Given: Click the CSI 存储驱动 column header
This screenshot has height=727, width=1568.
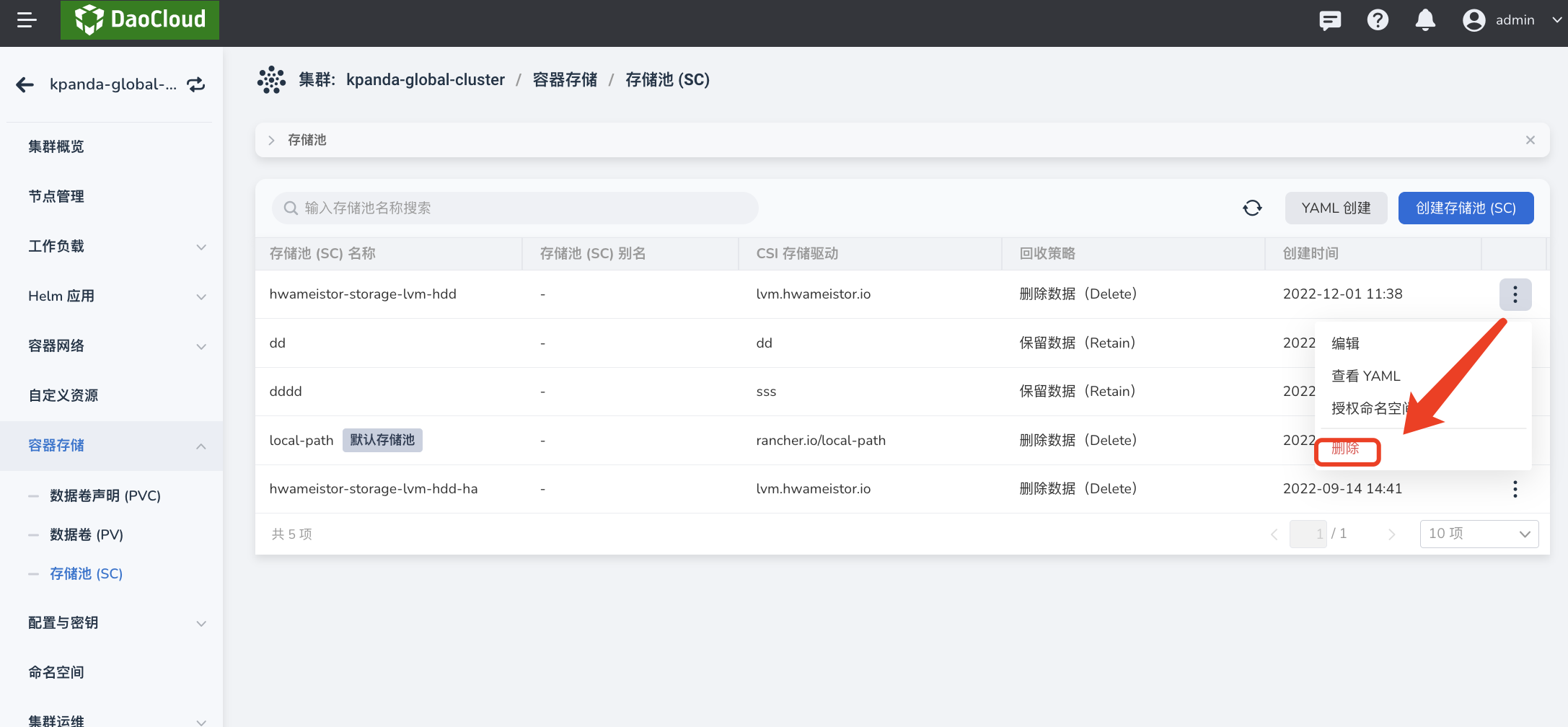Looking at the screenshot, I should point(797,254).
